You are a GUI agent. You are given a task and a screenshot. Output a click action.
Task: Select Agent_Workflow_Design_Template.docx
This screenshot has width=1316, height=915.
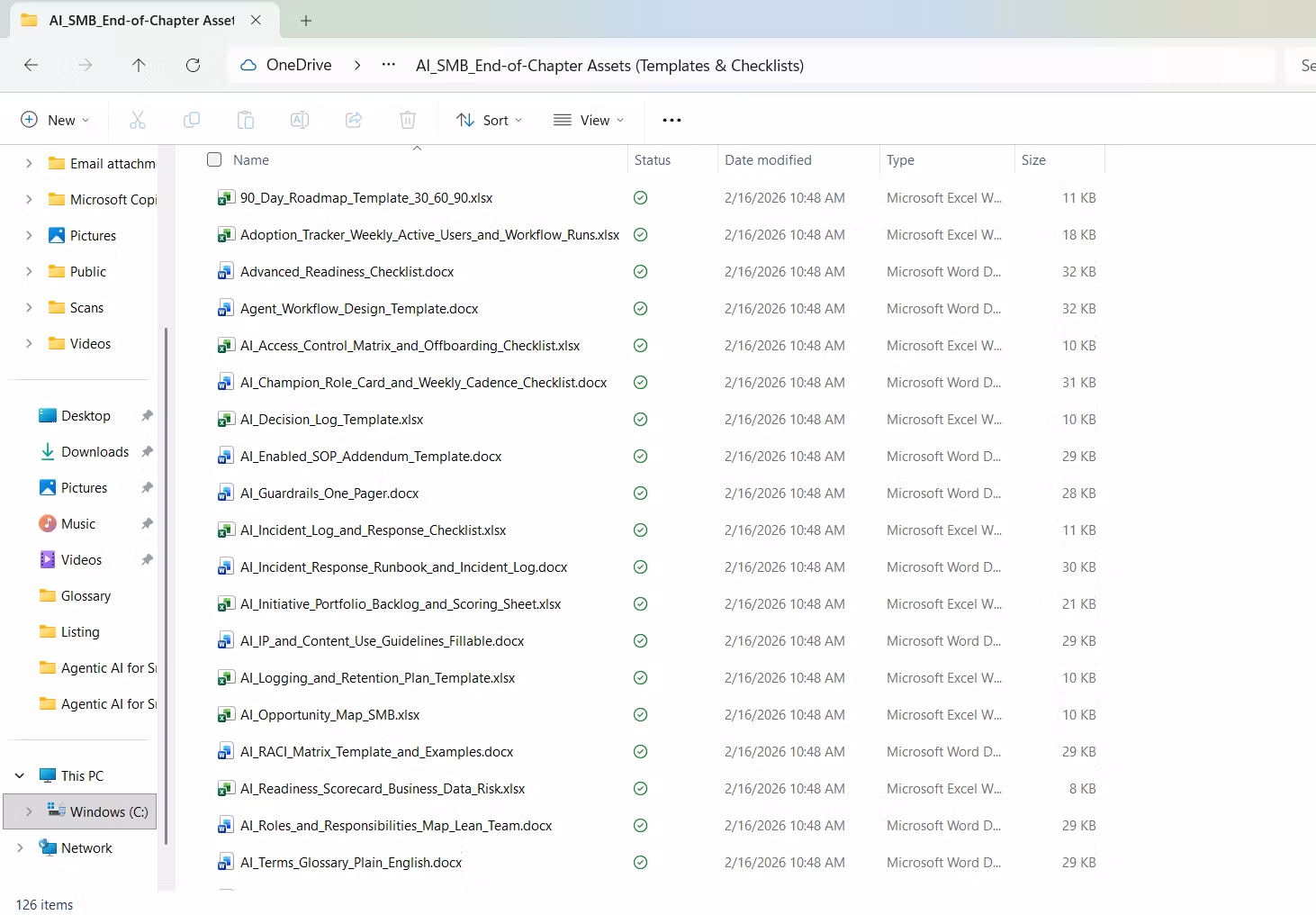[359, 309]
